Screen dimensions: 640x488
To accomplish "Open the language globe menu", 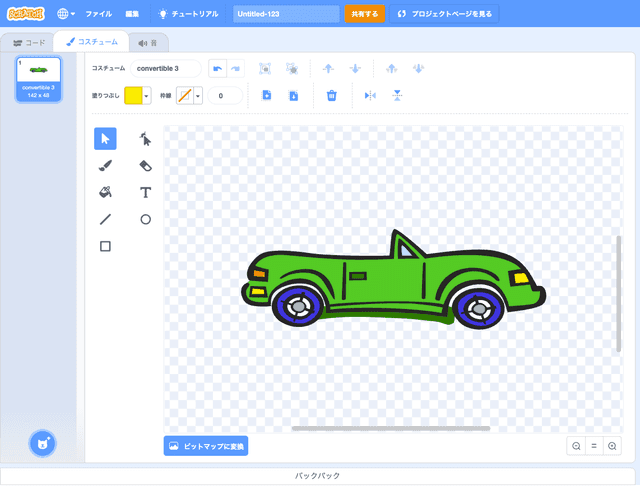I will (66, 15).
